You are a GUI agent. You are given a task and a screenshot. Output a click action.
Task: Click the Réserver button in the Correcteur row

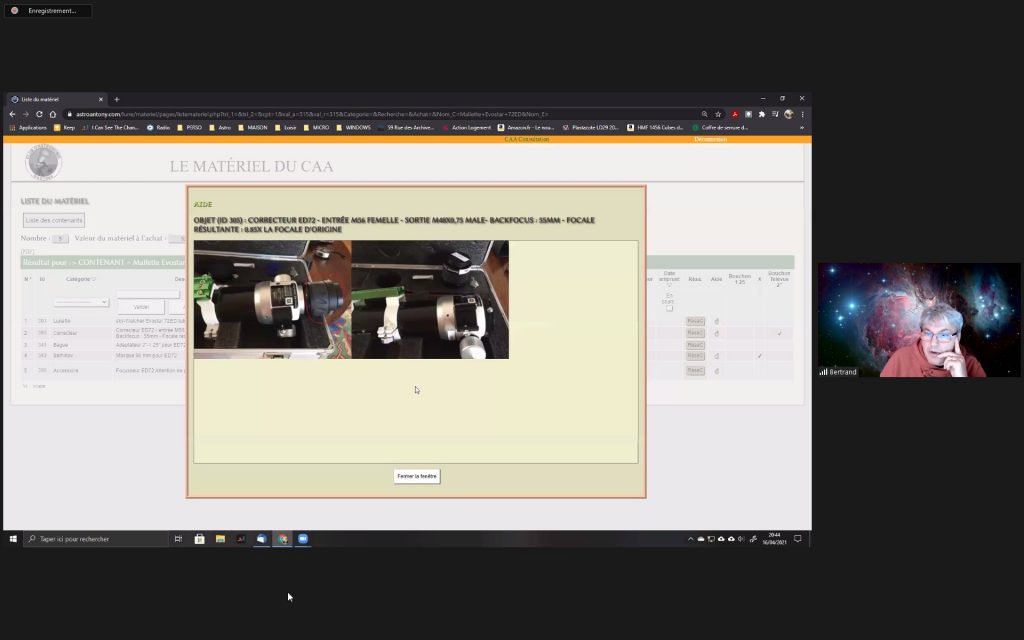tap(695, 333)
